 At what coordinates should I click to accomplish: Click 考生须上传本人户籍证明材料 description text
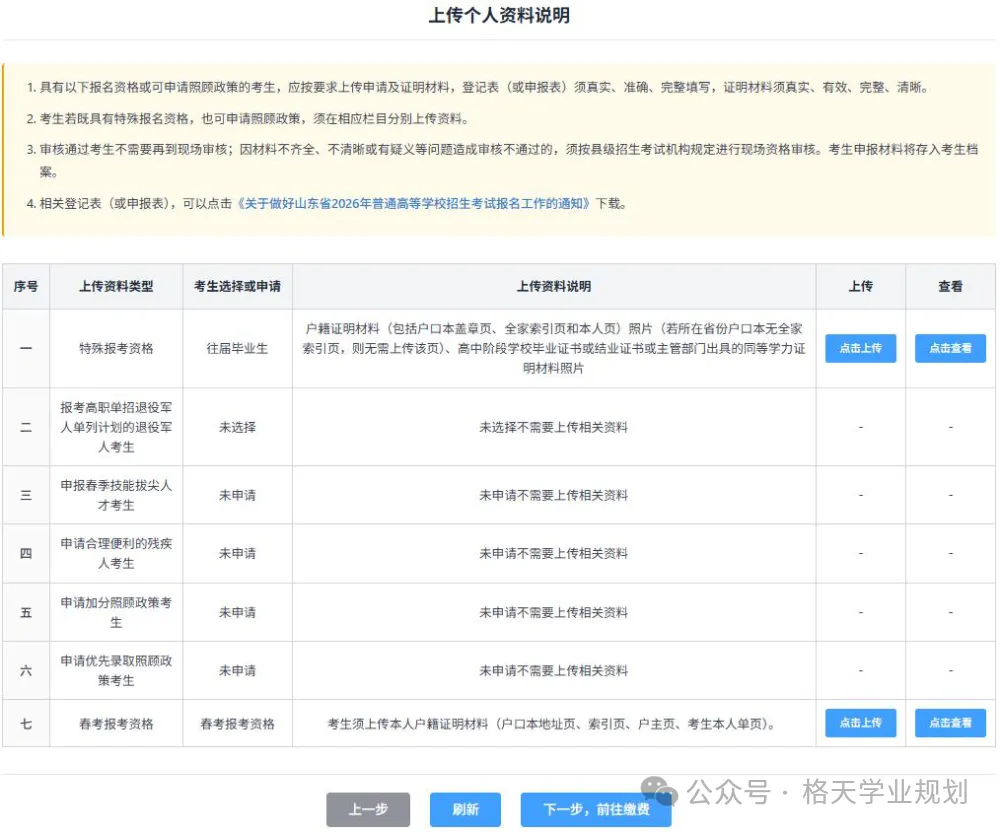pos(554,724)
